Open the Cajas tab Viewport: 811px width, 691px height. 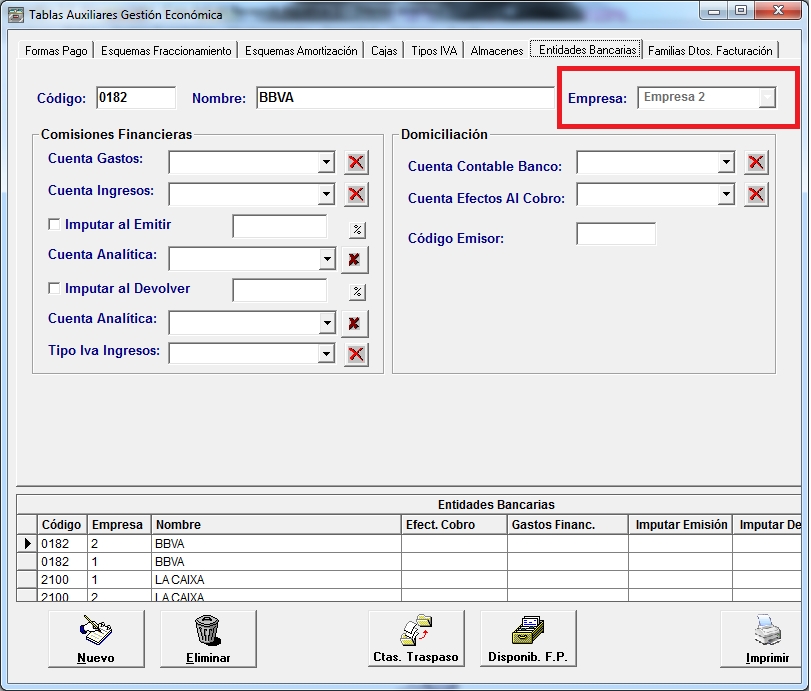coord(384,51)
